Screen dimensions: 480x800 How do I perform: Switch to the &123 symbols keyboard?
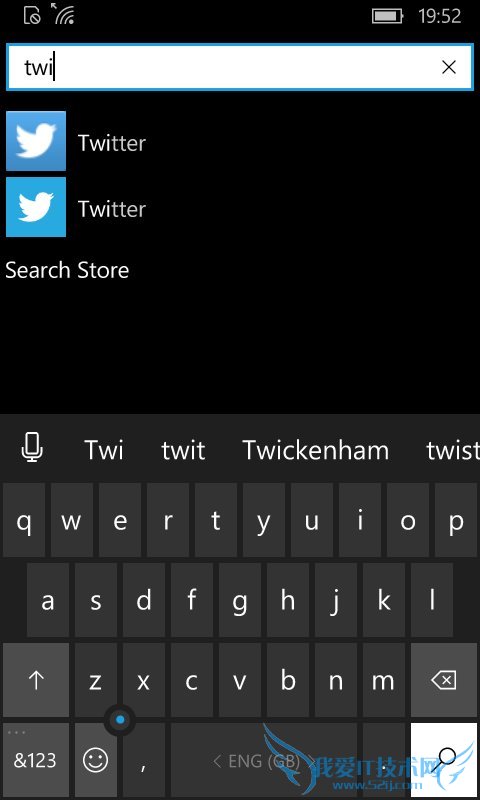(x=36, y=760)
